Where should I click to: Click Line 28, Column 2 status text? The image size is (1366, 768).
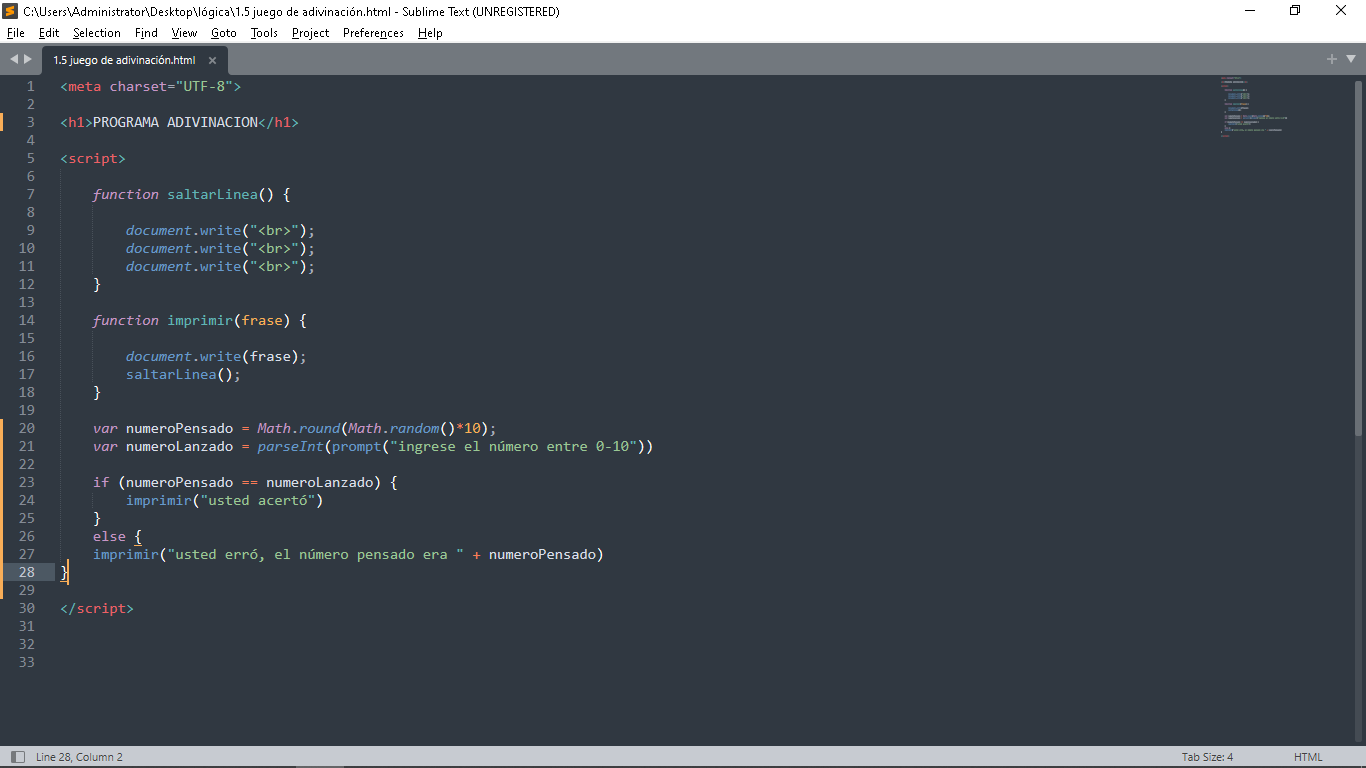79,757
